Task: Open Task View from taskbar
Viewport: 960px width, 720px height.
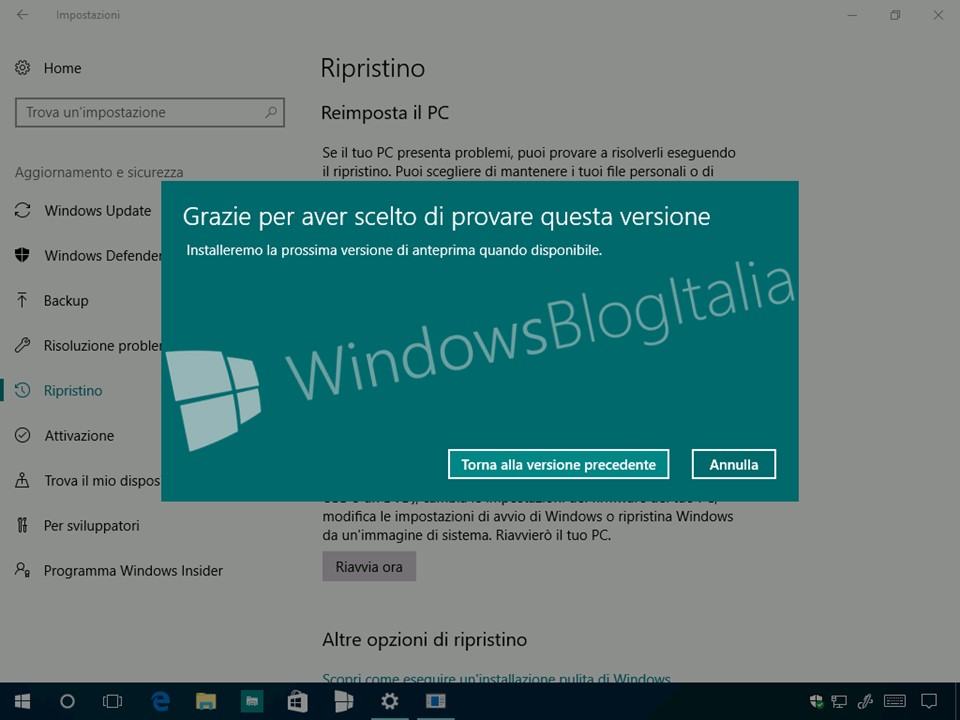Action: click(113, 701)
